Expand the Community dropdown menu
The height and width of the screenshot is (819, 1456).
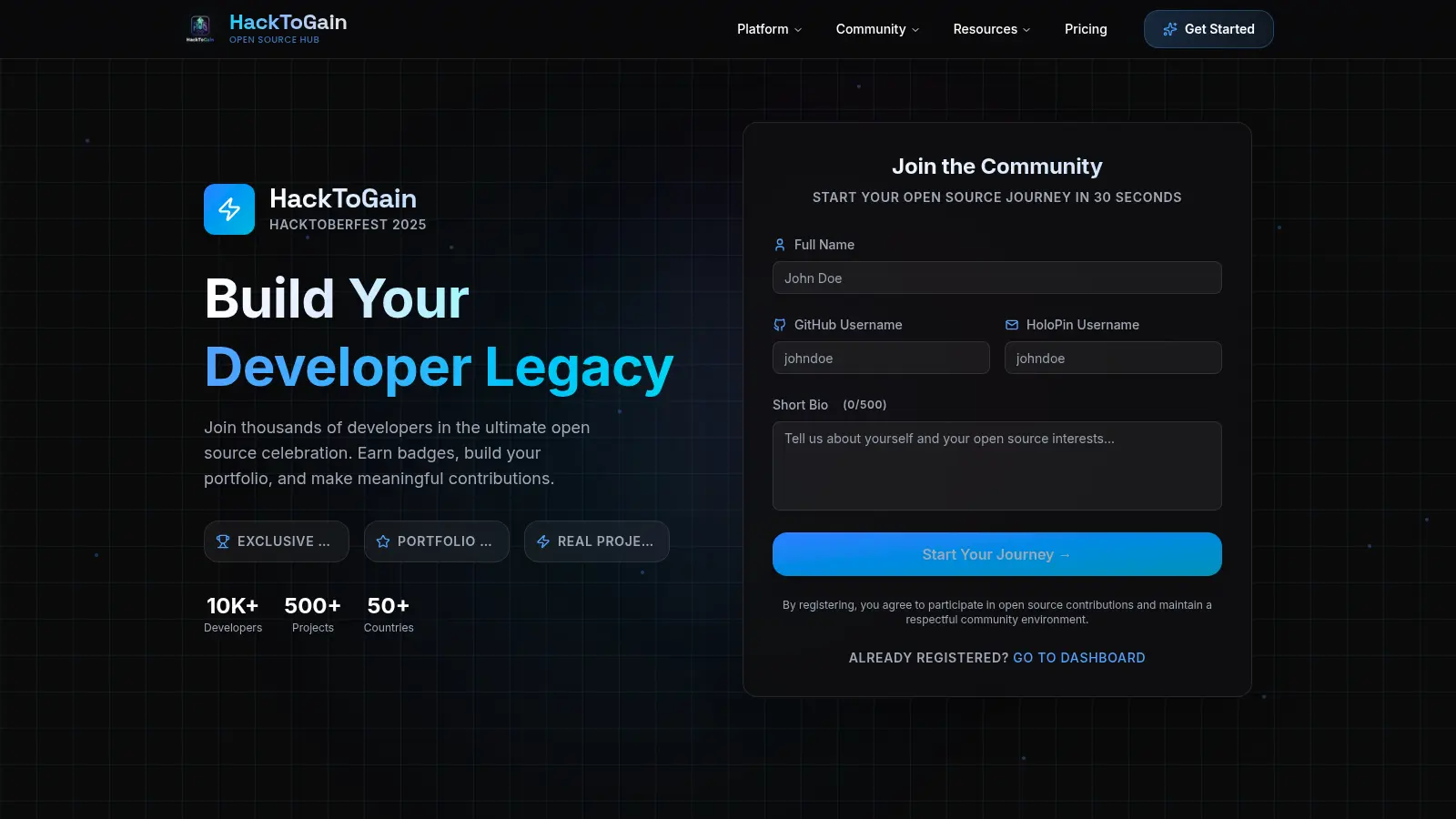(x=878, y=29)
